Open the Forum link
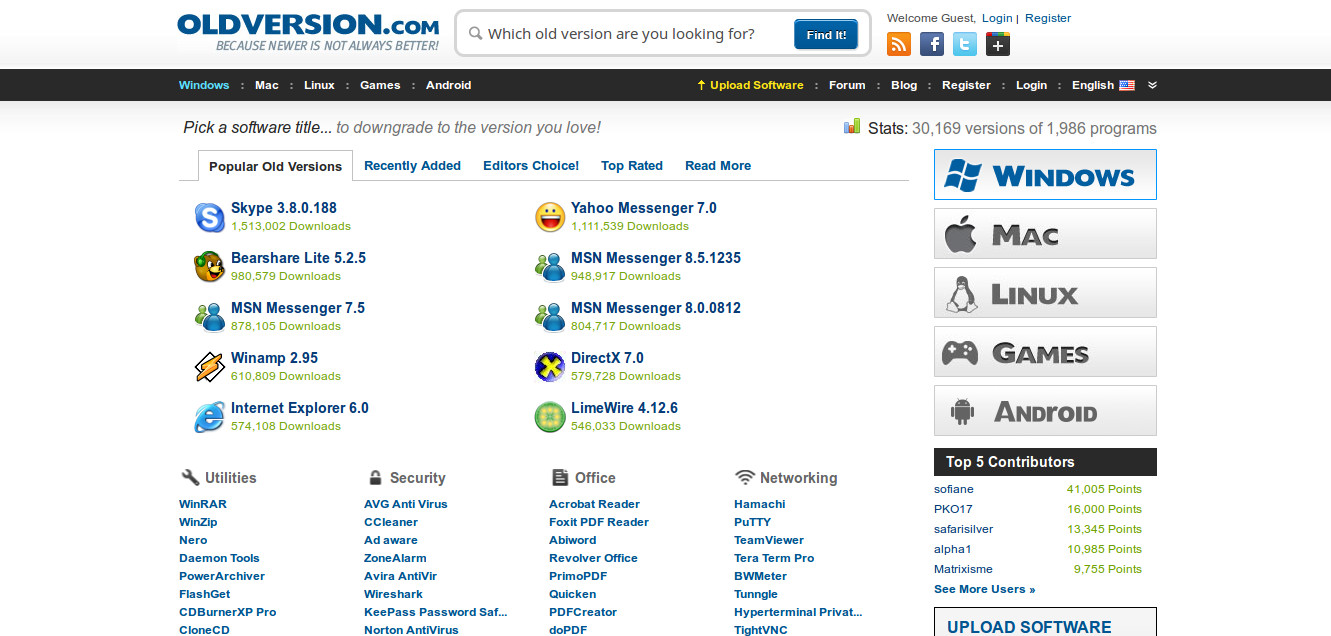The image size is (1331, 636). (x=847, y=85)
